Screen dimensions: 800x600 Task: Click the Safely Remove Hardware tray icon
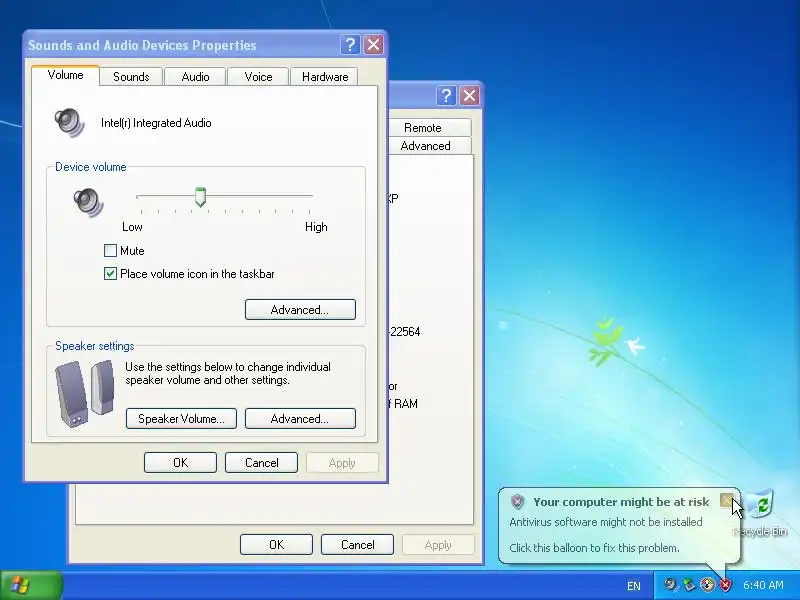pyautogui.click(x=689, y=584)
